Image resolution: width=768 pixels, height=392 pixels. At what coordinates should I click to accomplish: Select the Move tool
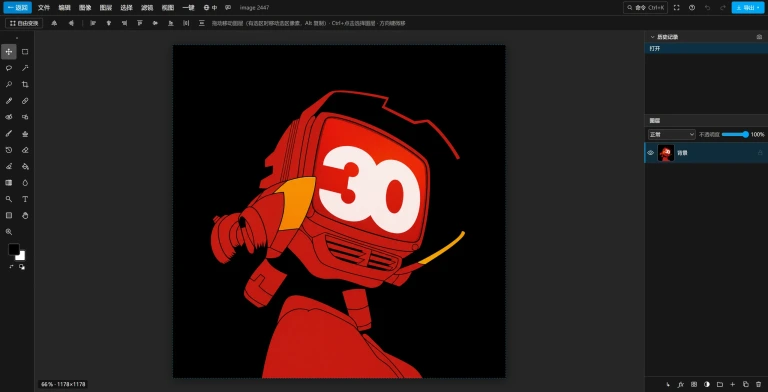pos(9,52)
